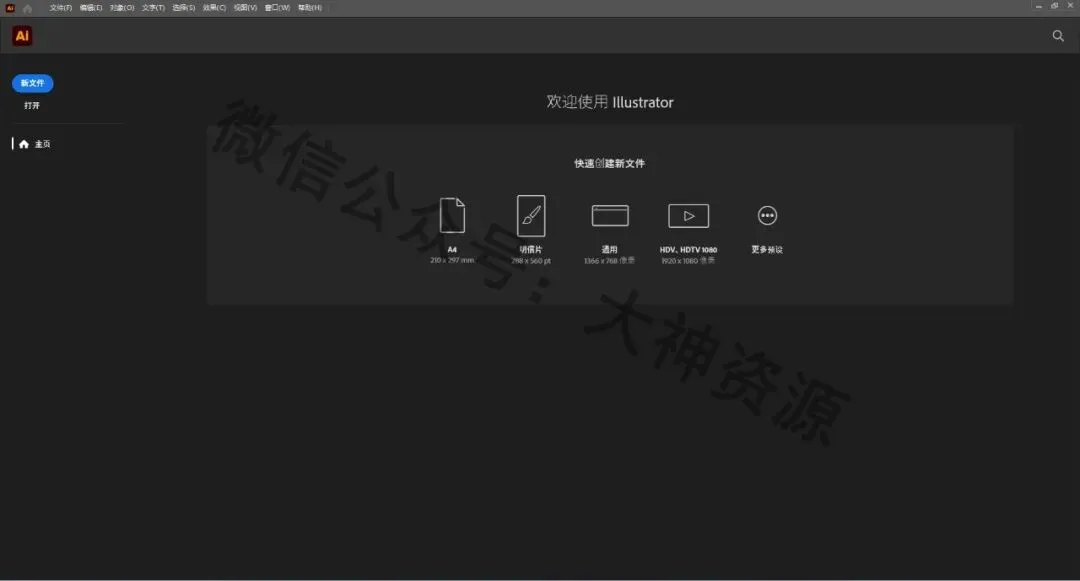Open the 窗口(W) menu
The height and width of the screenshot is (581, 1080).
278,8
